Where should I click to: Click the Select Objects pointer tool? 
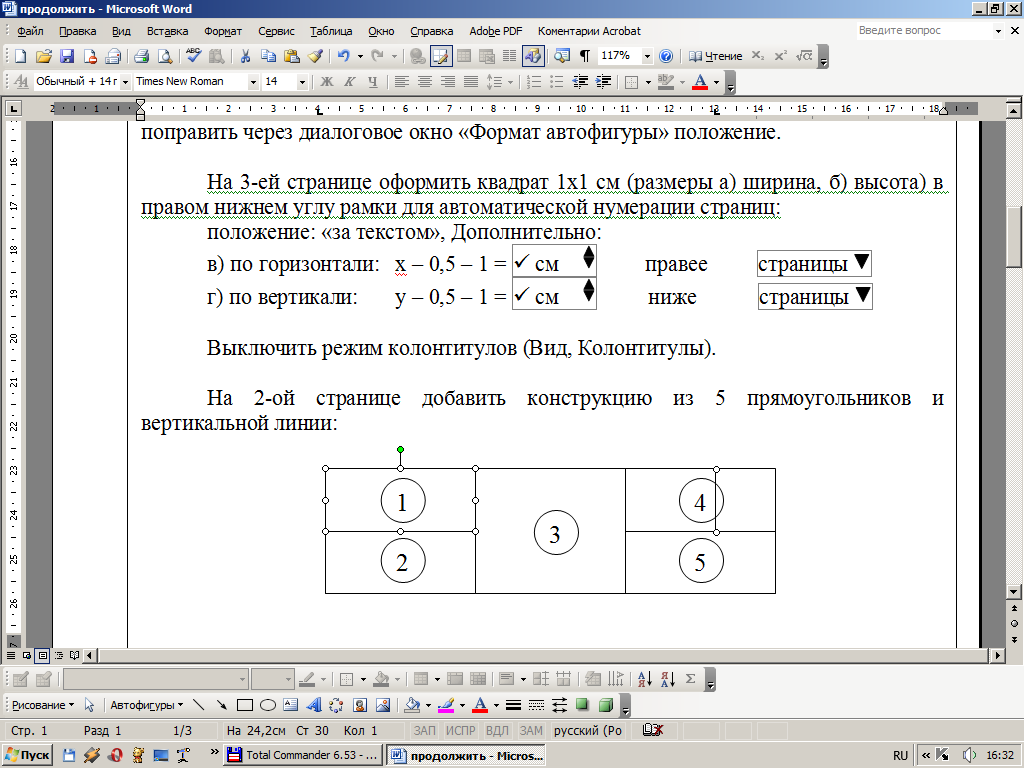tap(89, 705)
